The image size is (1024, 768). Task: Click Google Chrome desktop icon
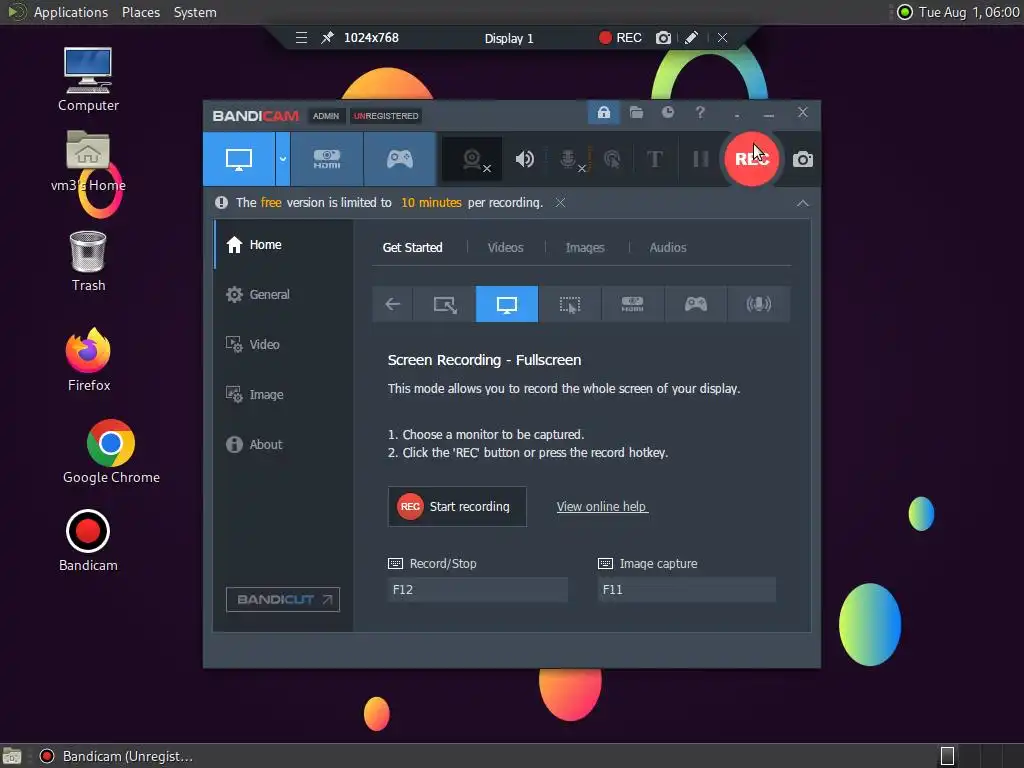pyautogui.click(x=111, y=452)
